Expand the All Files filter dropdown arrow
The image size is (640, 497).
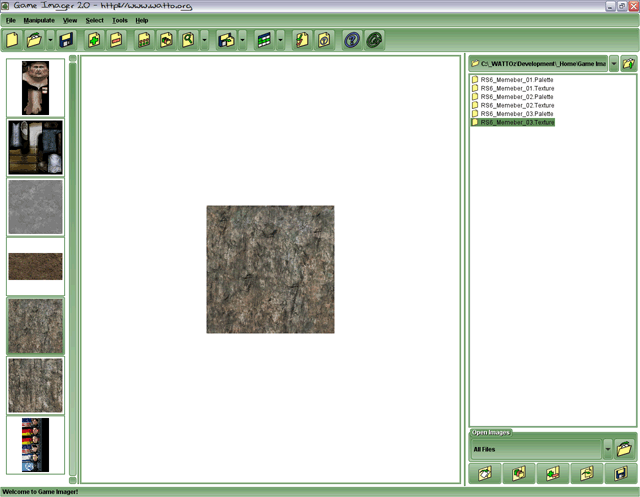[x=608, y=449]
